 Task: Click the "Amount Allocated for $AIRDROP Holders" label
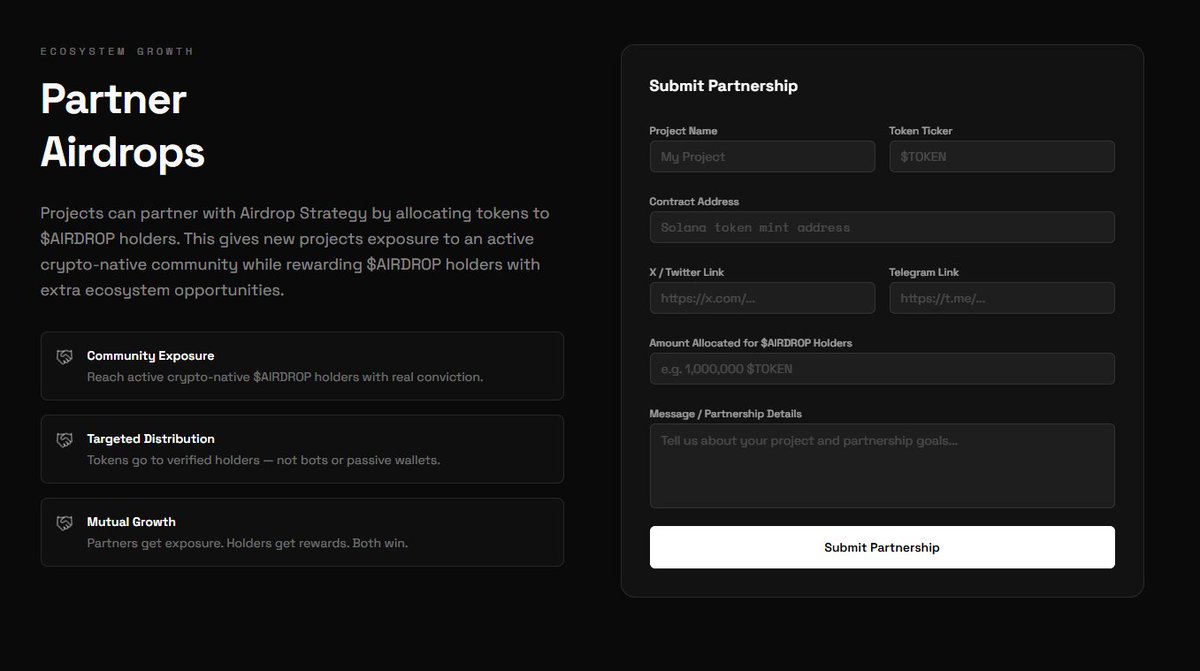(x=751, y=343)
